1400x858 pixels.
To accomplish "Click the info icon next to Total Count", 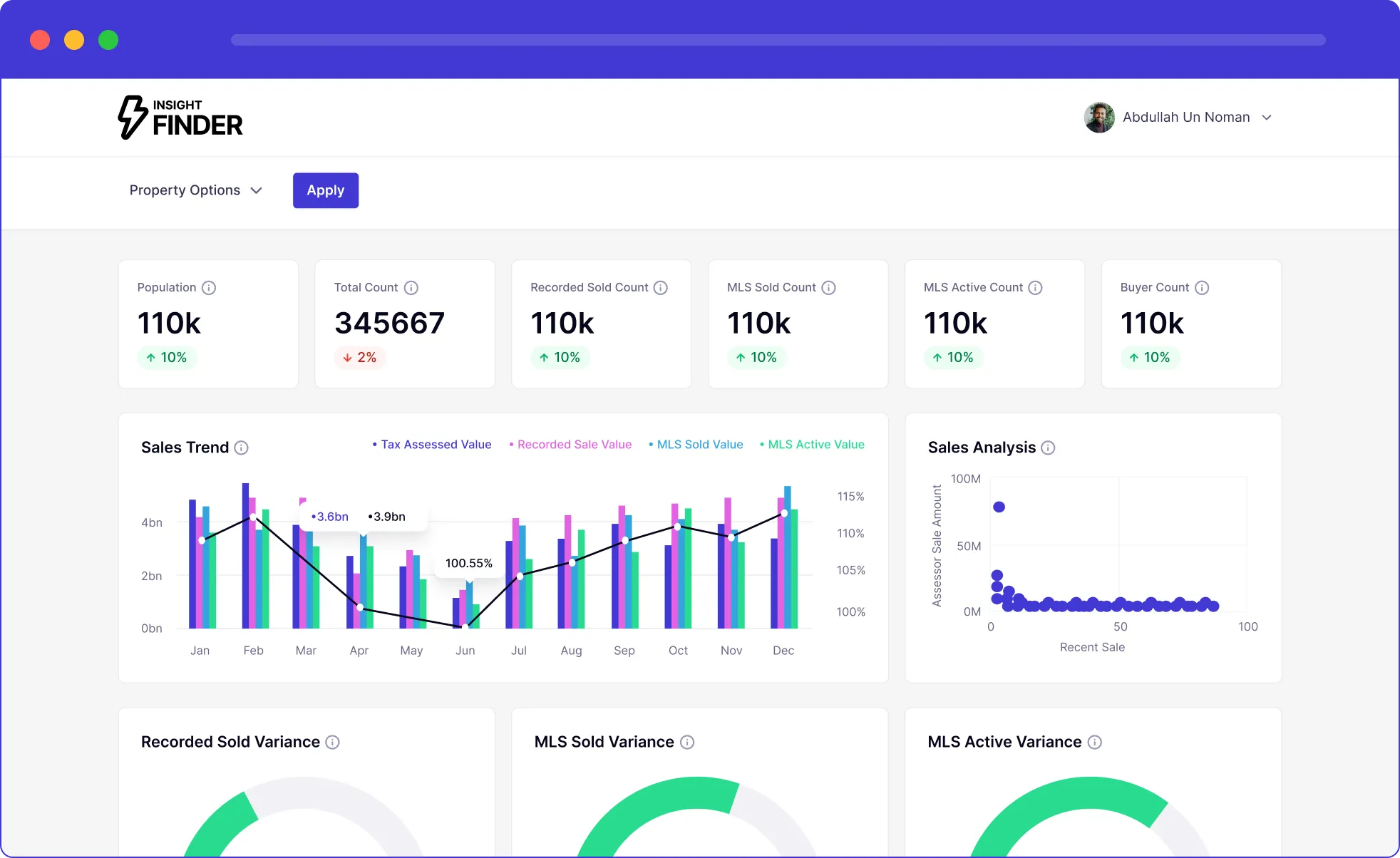I will 411,288.
